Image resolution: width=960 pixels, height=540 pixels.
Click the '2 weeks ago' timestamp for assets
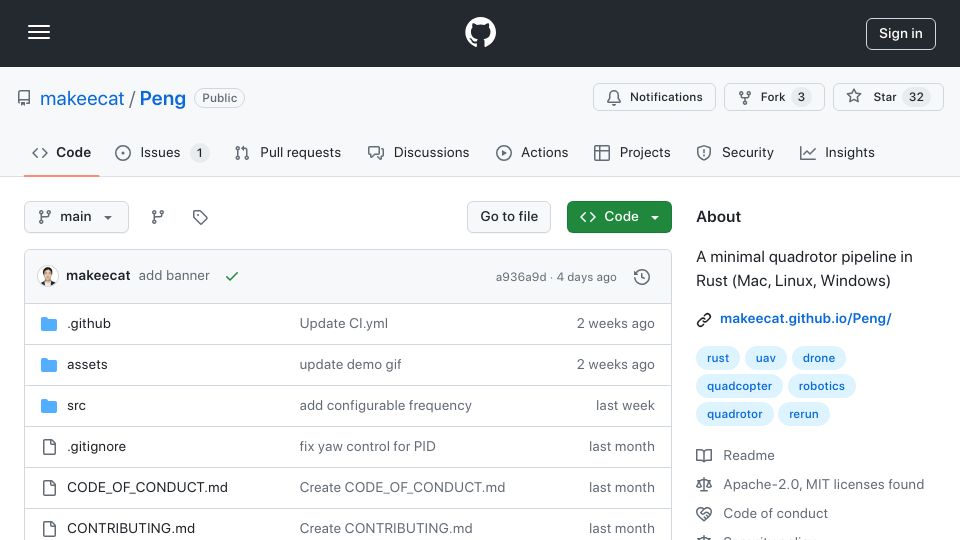615,364
